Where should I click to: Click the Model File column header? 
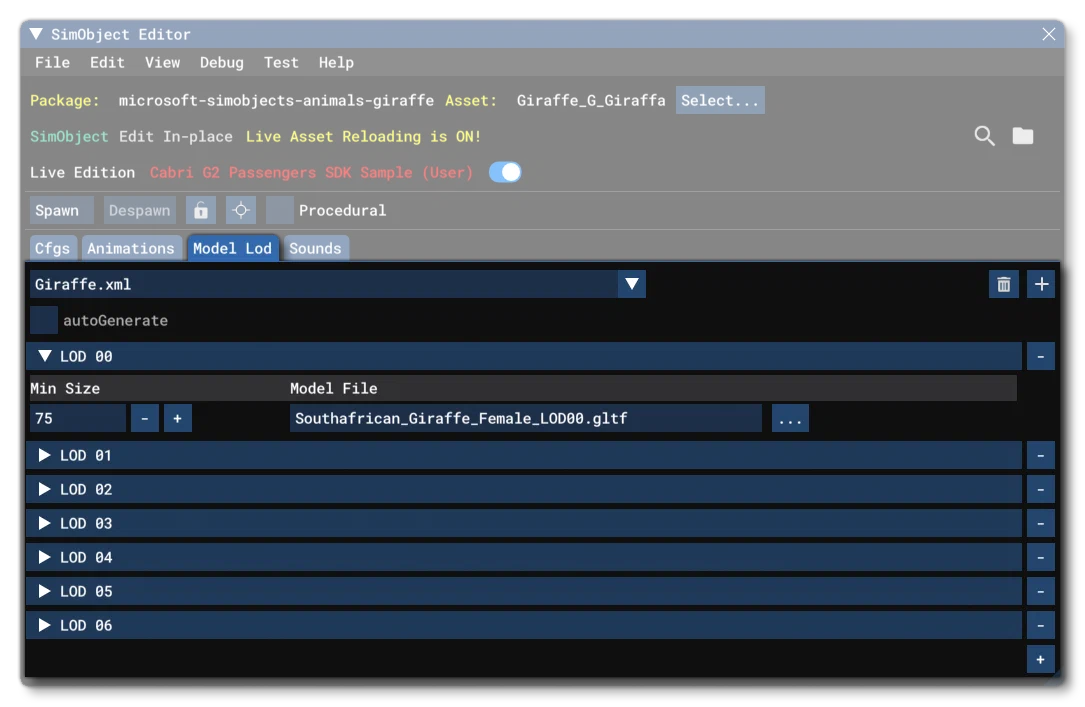[334, 389]
